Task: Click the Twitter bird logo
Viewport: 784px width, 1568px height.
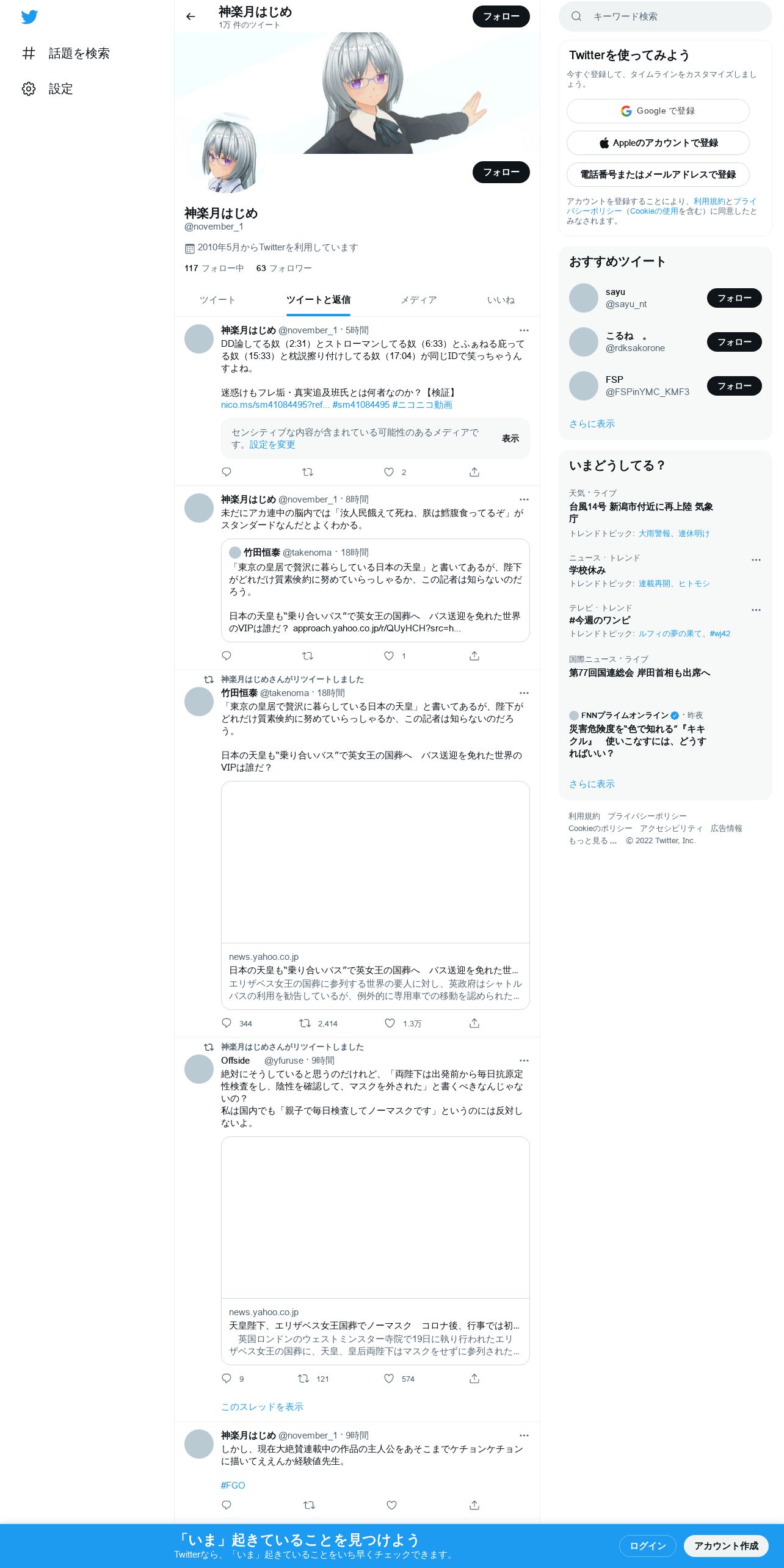Action: [x=29, y=17]
